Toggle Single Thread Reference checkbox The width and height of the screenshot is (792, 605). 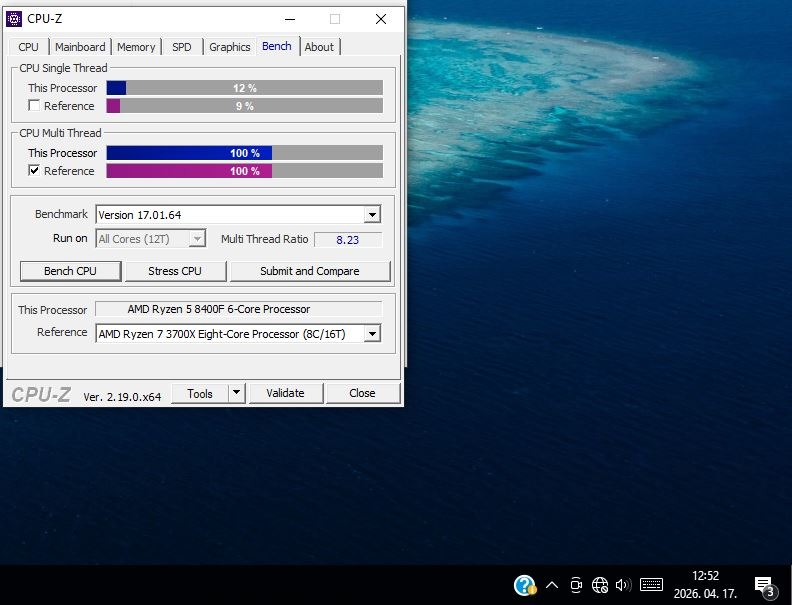pyautogui.click(x=34, y=106)
